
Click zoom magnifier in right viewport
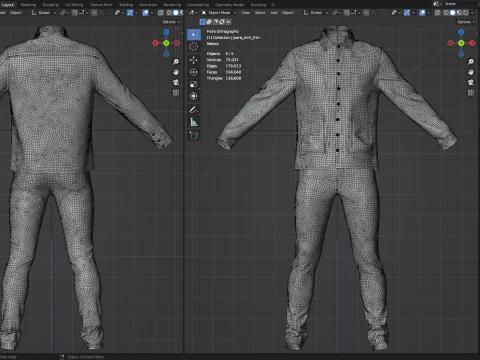click(x=471, y=62)
